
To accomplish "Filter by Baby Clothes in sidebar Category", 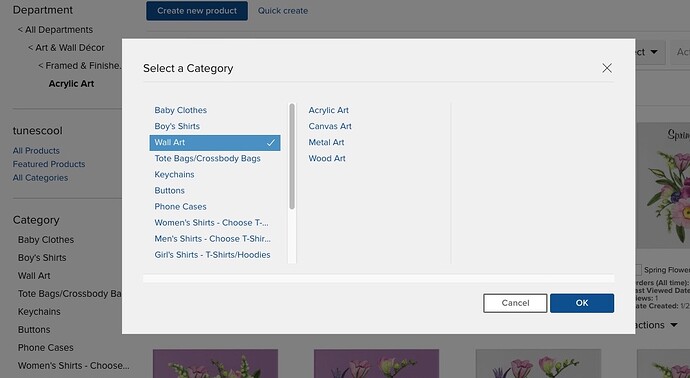I will click(46, 240).
